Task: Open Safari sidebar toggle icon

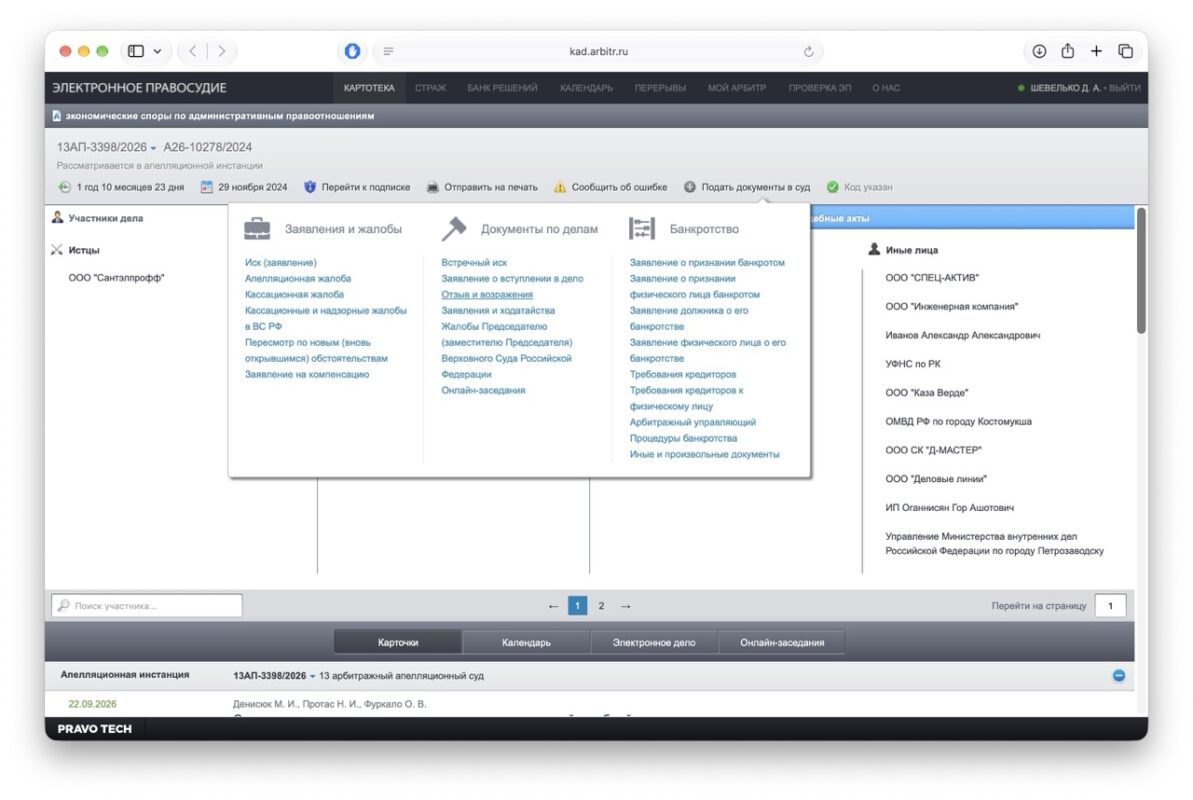Action: click(136, 51)
